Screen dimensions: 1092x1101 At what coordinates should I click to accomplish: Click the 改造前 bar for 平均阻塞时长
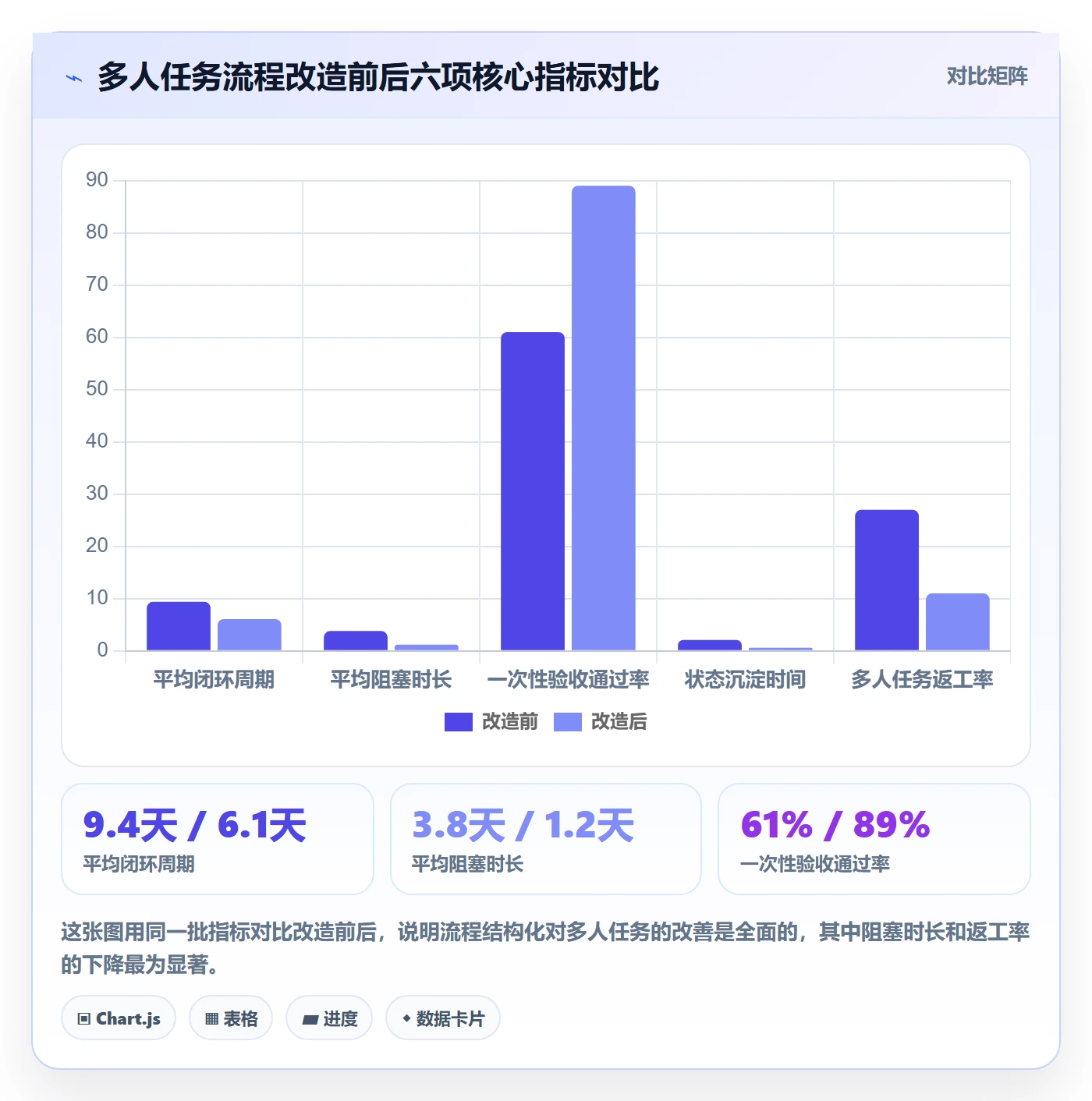coord(356,641)
